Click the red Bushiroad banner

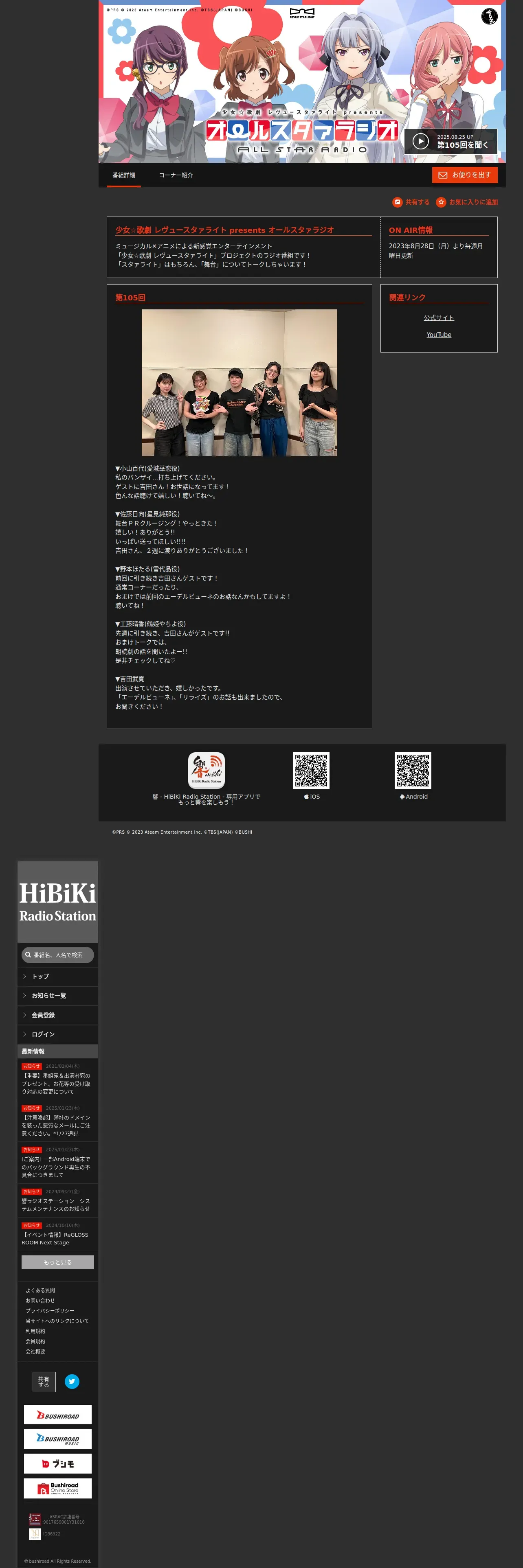click(58, 1415)
